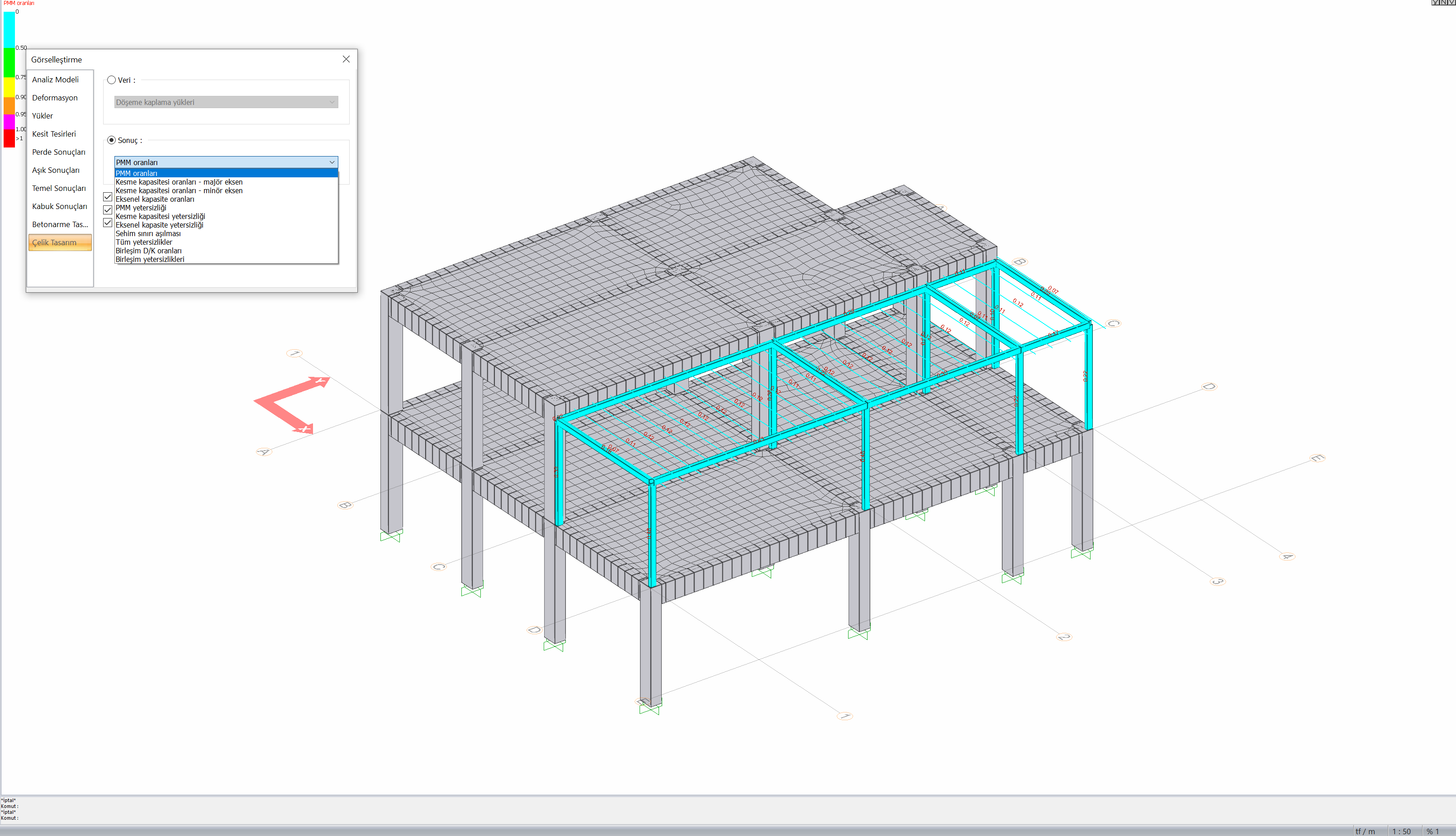Click the 1 : 50 scale indicator
The height and width of the screenshot is (836, 1456).
[1401, 831]
